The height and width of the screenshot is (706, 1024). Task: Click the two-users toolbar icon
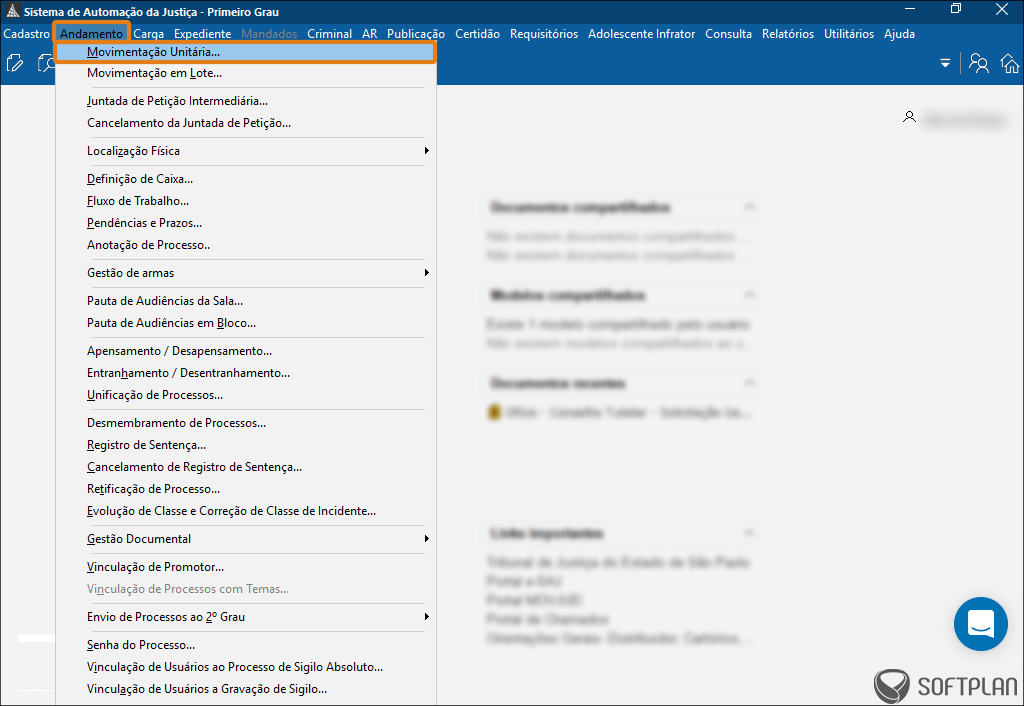click(978, 63)
